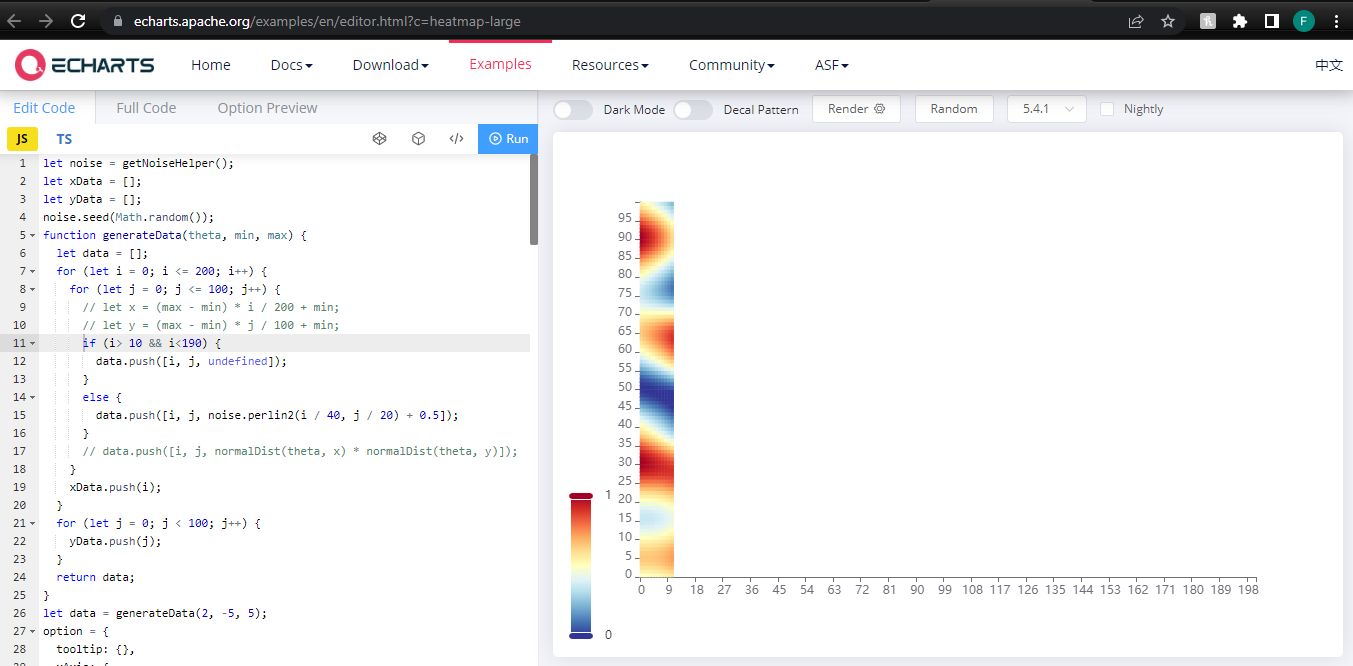The image size is (1353, 666).
Task: Turn on Decal Pattern toggle
Action: point(692,109)
